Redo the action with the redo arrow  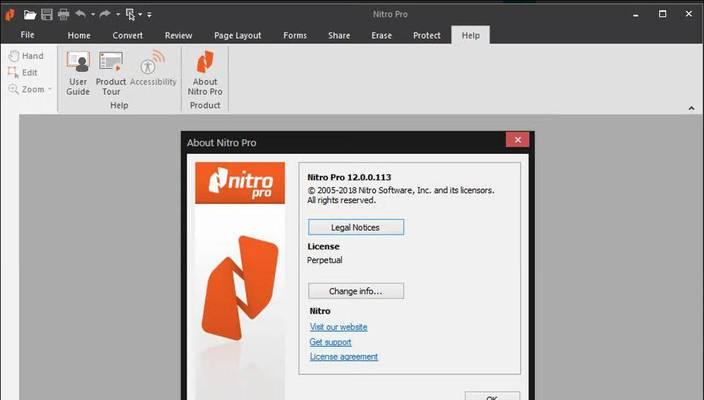point(105,14)
